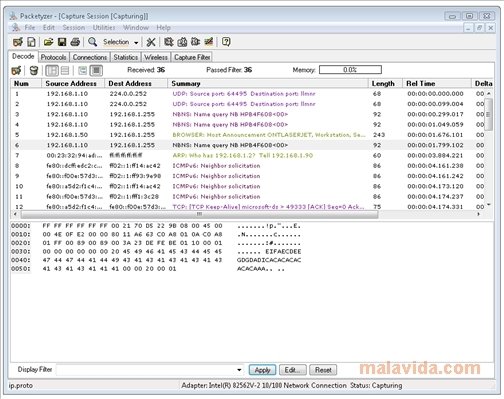Click the Status: Capturing status bar text
The width and height of the screenshot is (504, 399).
376,386
